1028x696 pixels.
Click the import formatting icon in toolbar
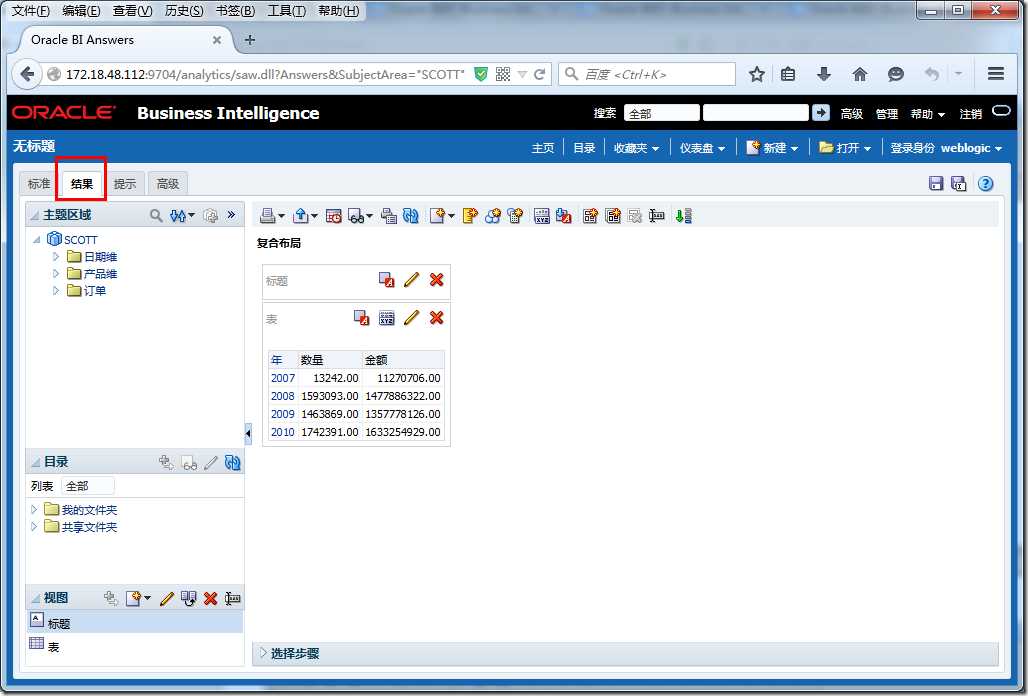[x=564, y=216]
